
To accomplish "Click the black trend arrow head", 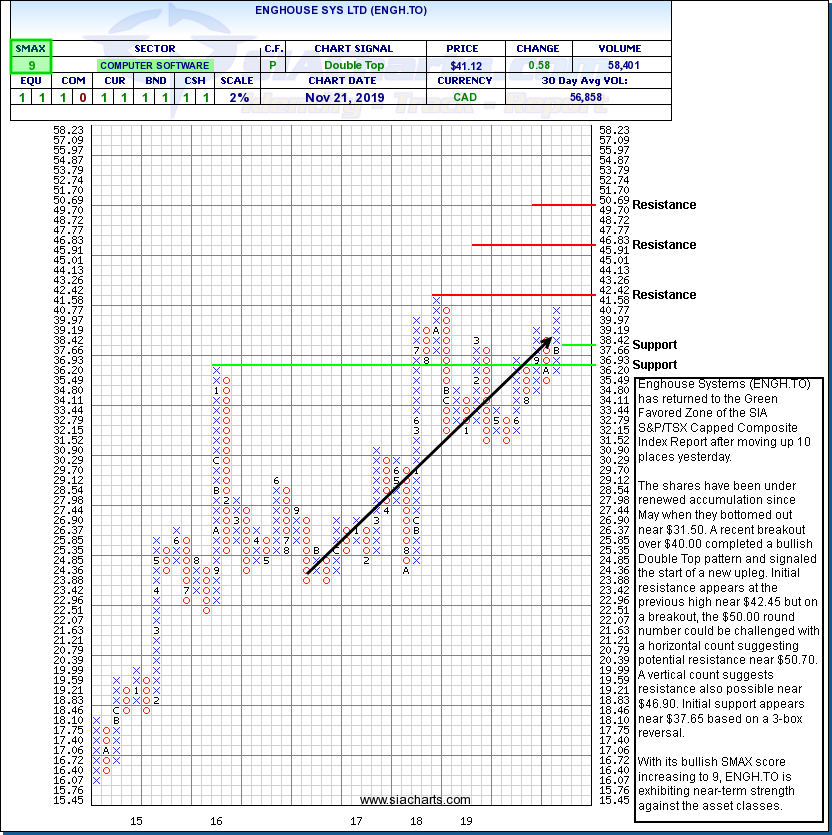I will 545,338.
